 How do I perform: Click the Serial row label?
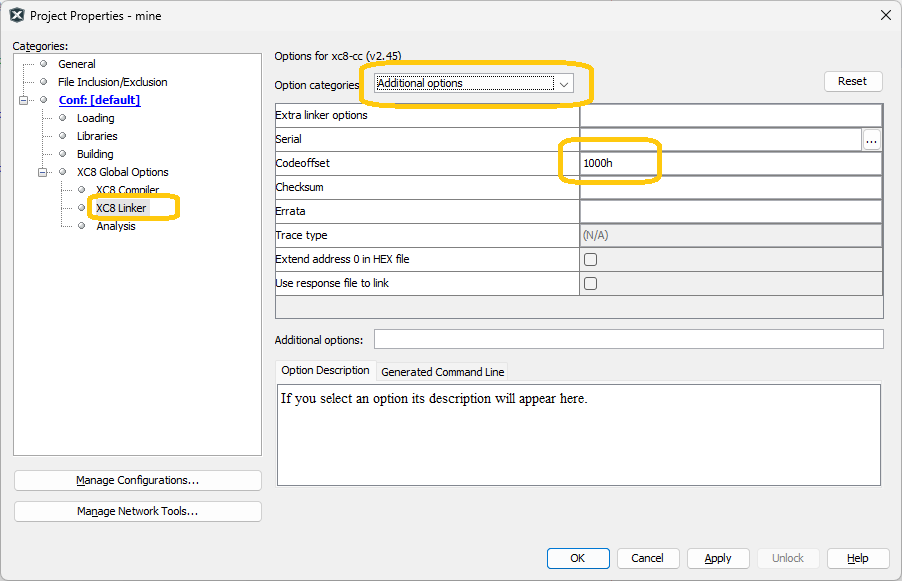tap(288, 139)
